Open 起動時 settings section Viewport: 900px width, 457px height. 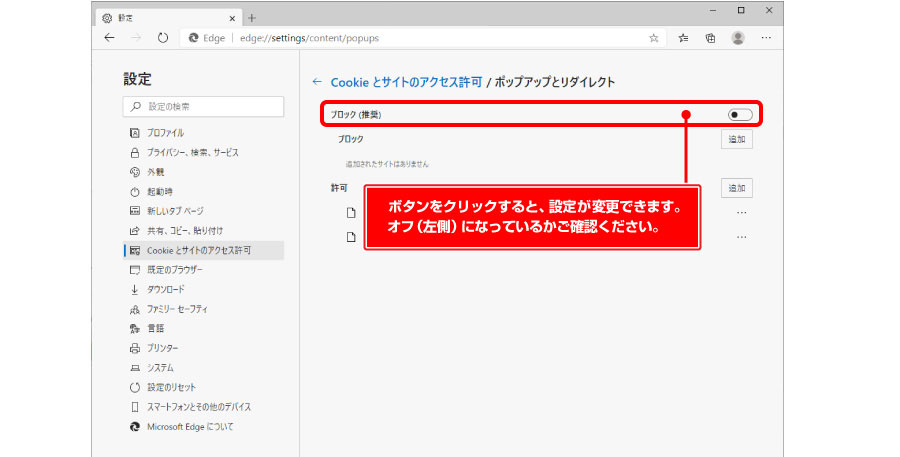[x=203, y=192]
